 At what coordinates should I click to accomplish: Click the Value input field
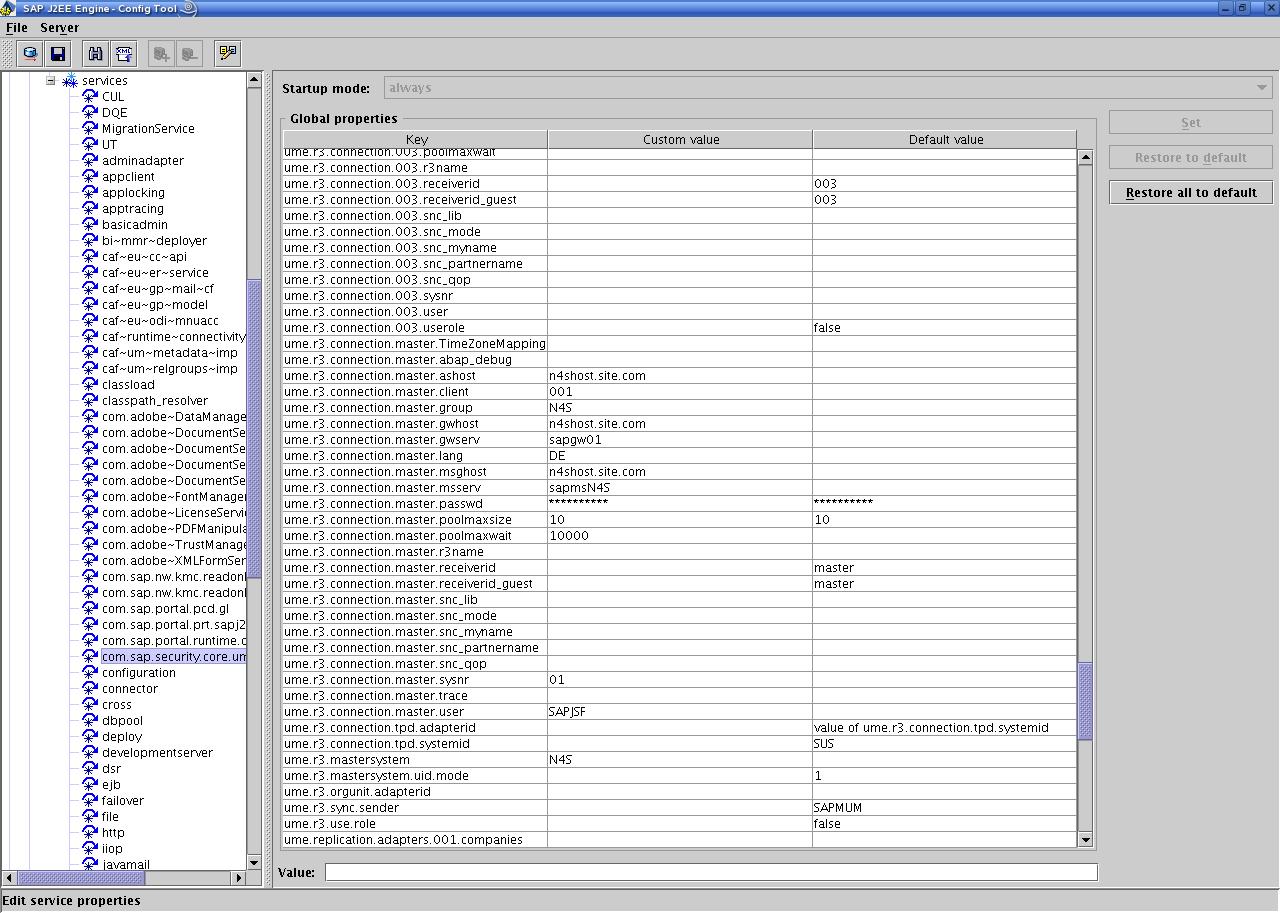[710, 873]
